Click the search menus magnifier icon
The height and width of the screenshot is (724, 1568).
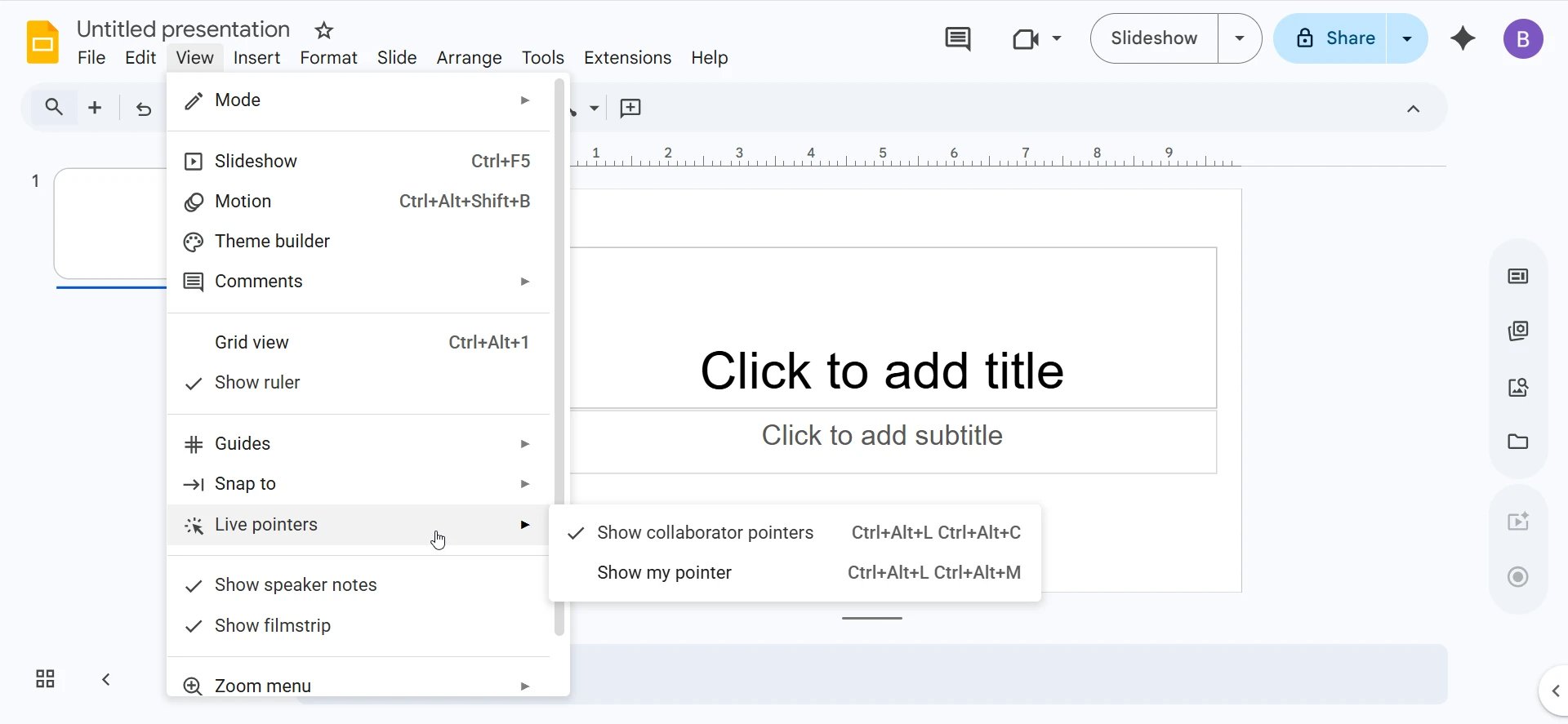54,108
